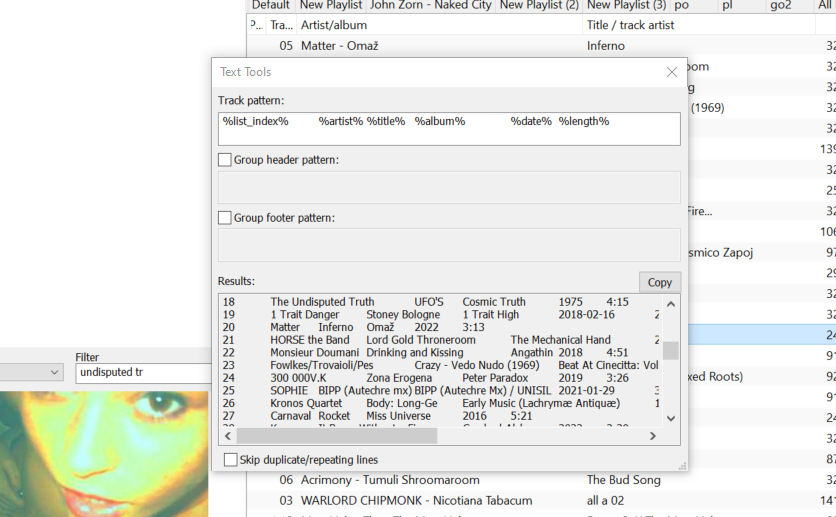Image resolution: width=836 pixels, height=517 pixels.
Task: Click the results horizontal scrollbar thumb
Action: (x=336, y=436)
